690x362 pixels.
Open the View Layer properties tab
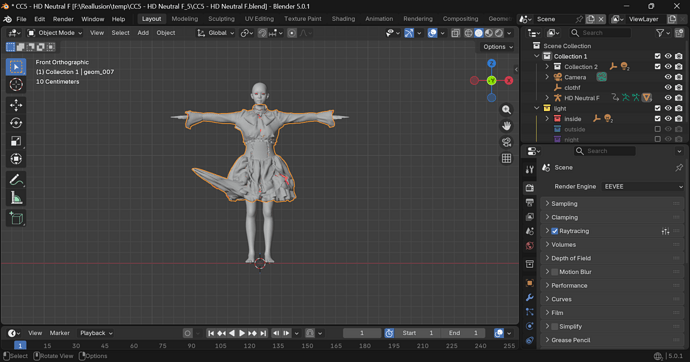(x=530, y=217)
